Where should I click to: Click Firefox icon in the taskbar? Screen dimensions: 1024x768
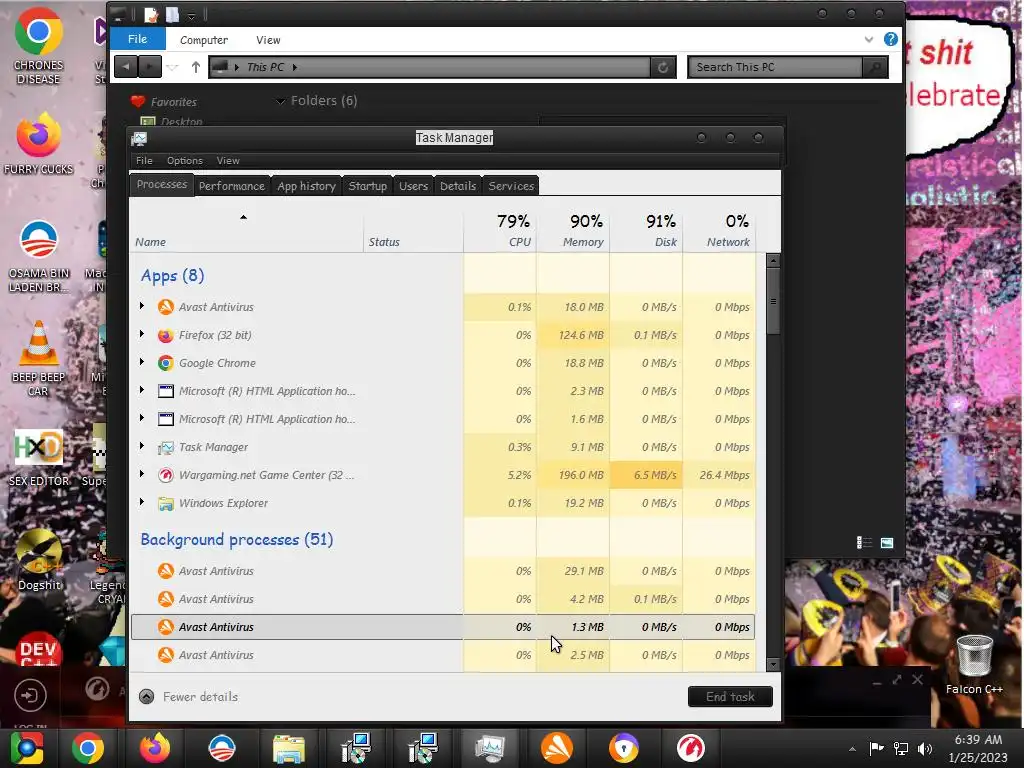(x=155, y=748)
